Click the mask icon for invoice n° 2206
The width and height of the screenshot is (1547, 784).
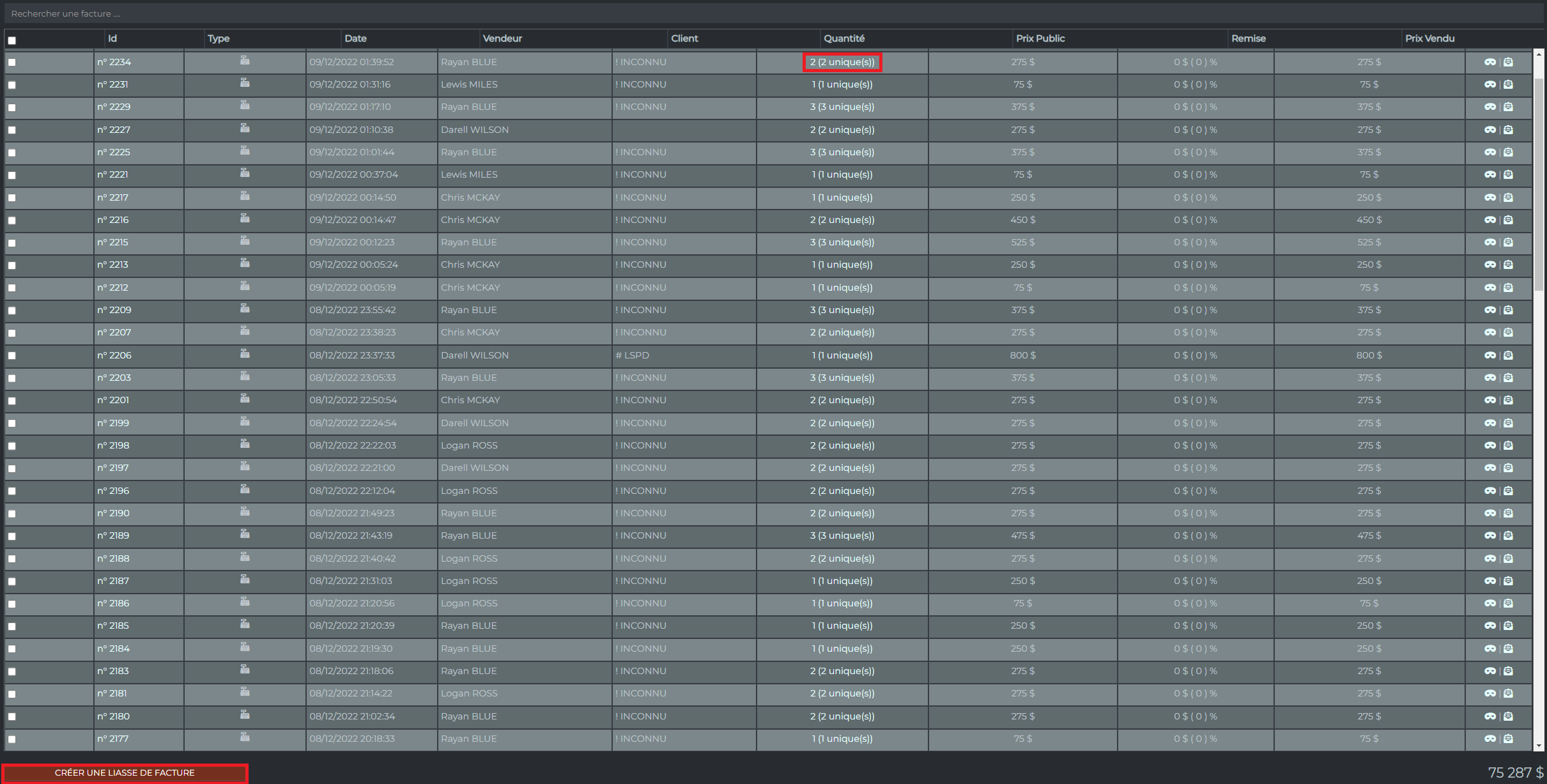pos(1490,355)
